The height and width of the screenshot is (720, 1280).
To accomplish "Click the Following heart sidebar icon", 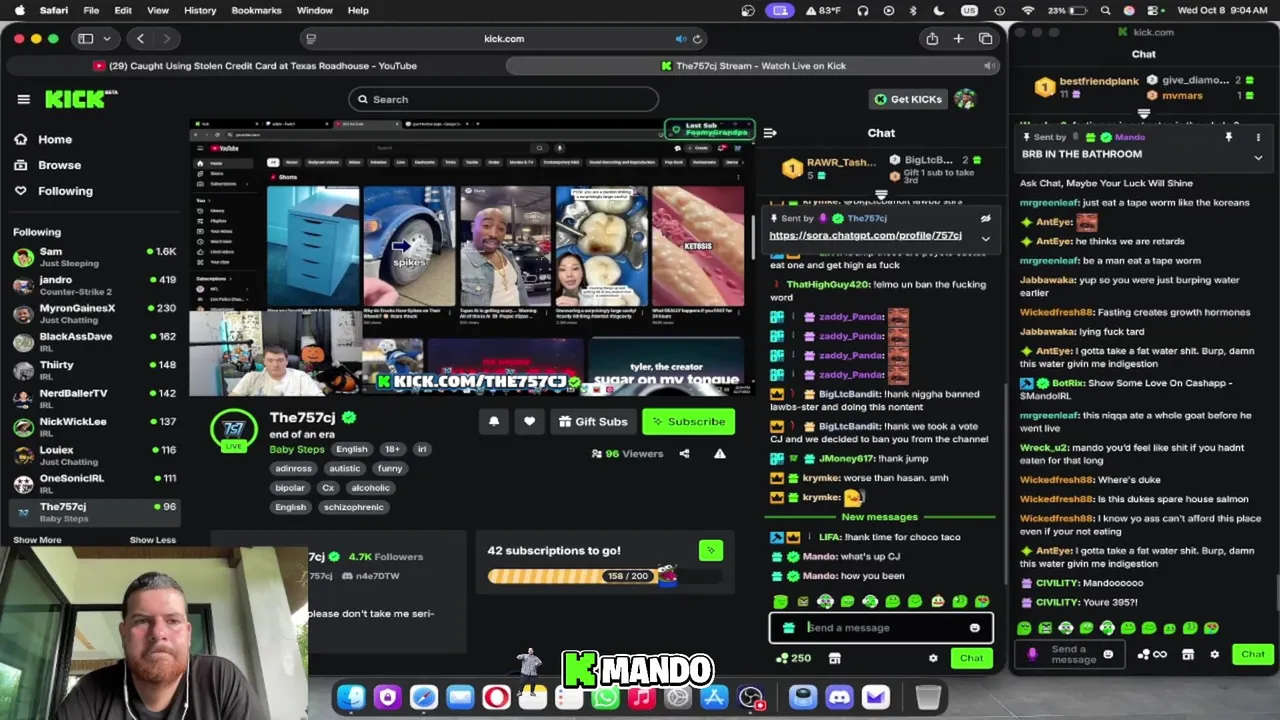I will [20, 191].
